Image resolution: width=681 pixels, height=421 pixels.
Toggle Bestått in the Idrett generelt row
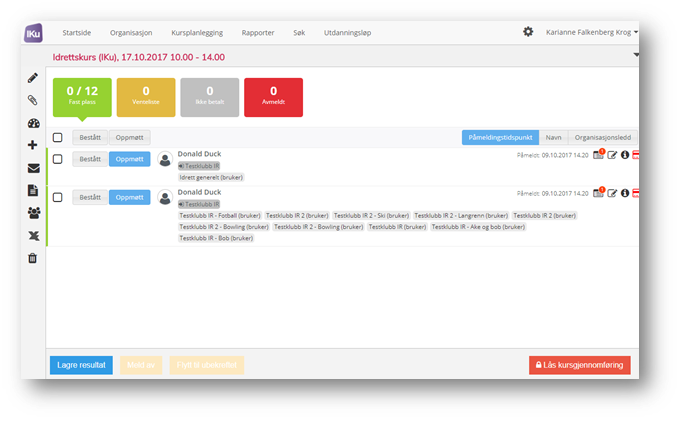90,159
